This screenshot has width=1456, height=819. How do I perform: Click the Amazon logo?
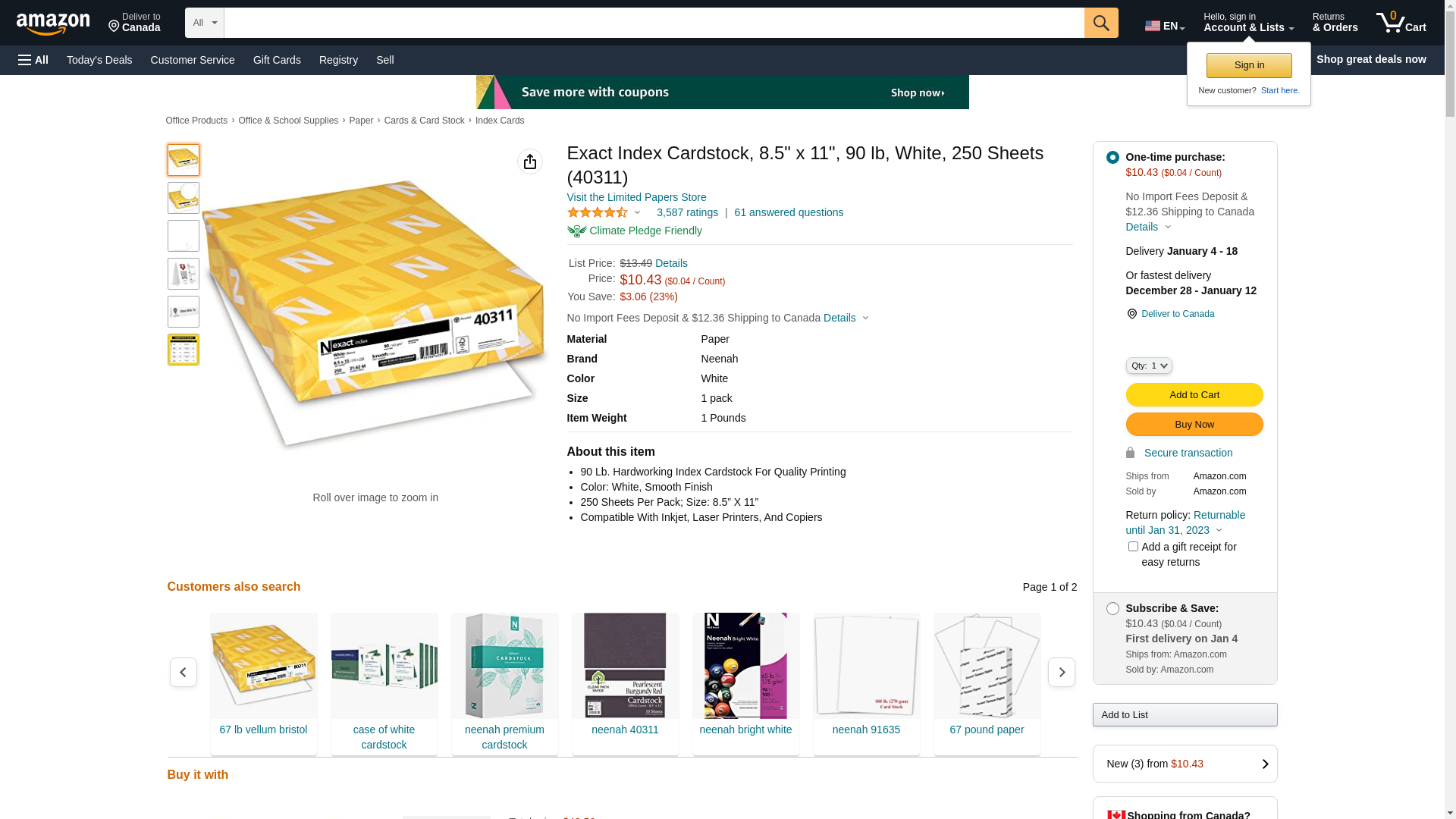click(53, 24)
